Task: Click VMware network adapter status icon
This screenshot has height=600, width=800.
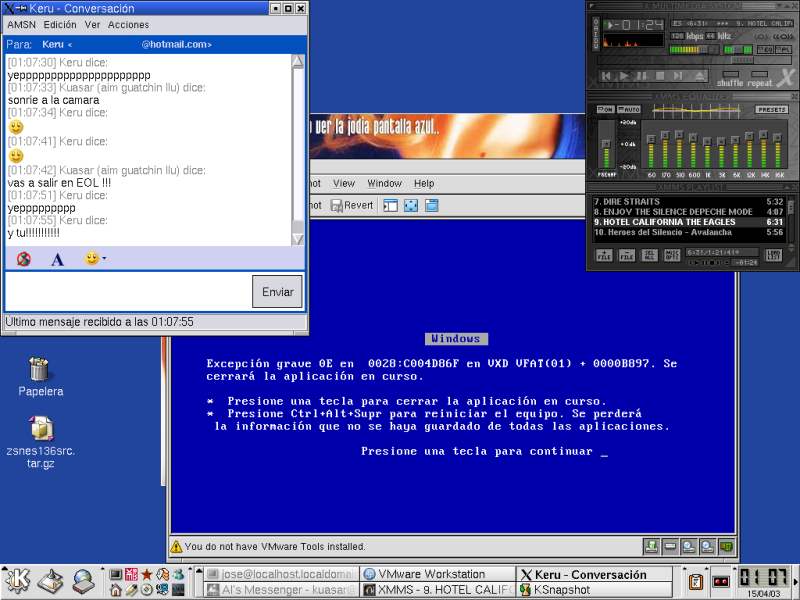Action: click(x=726, y=547)
